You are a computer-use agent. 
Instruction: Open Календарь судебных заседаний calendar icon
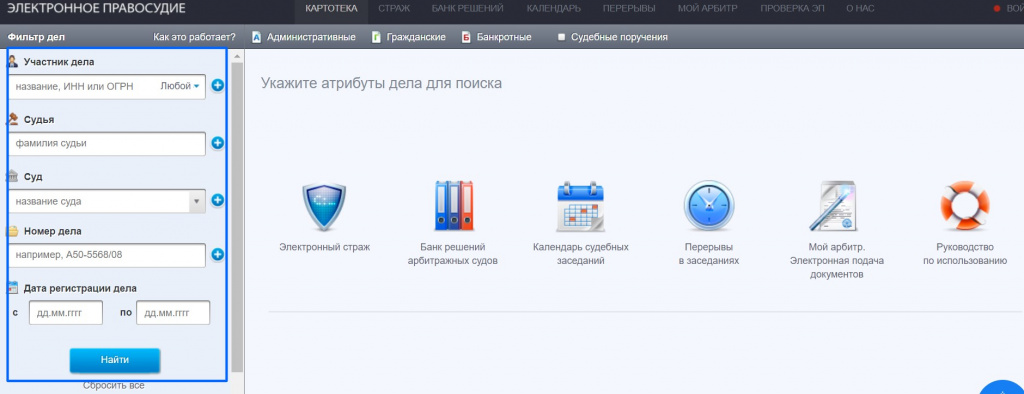pyautogui.click(x=580, y=207)
